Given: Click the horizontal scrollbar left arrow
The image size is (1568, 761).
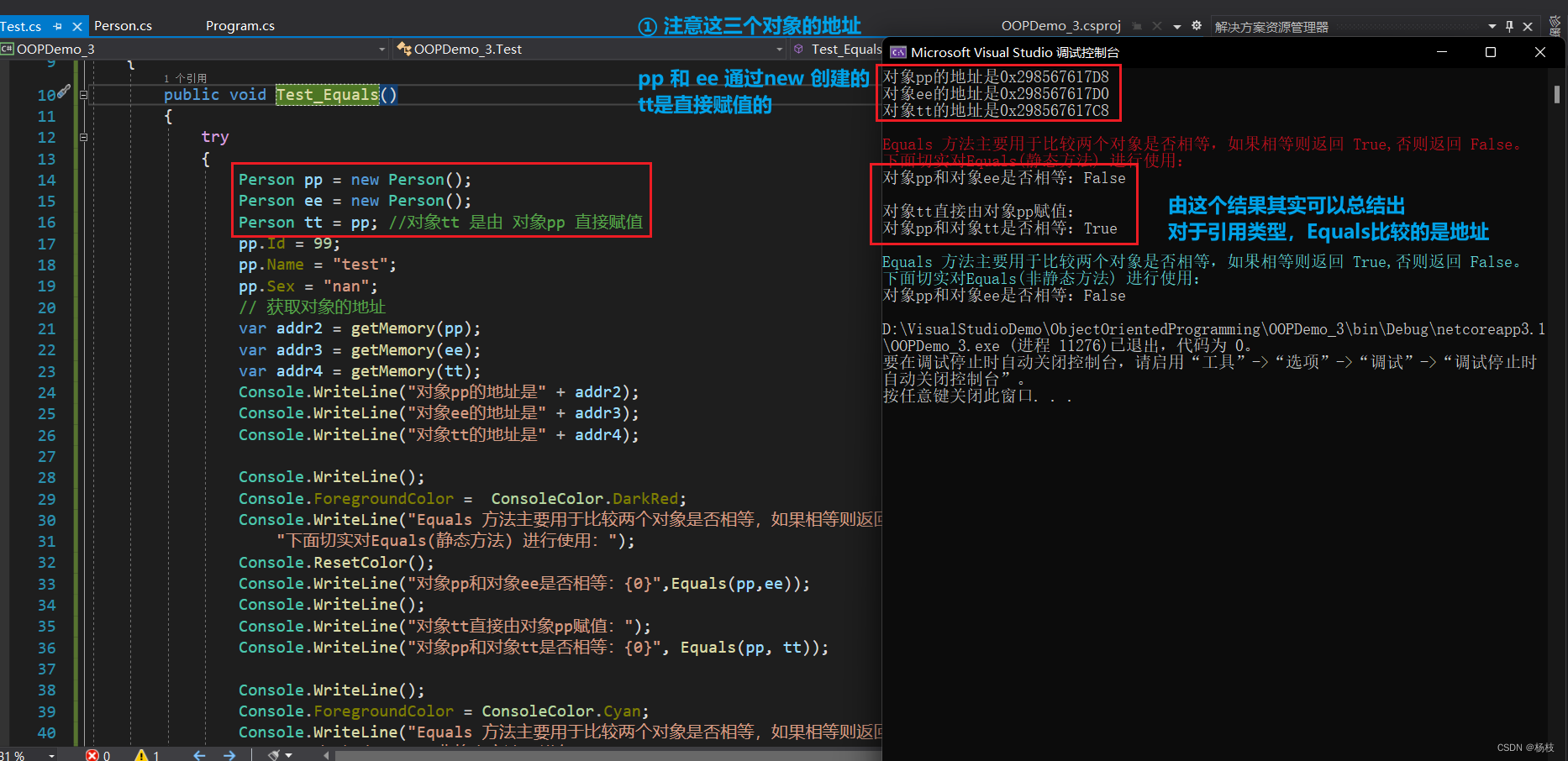Looking at the screenshot, I should 326,755.
